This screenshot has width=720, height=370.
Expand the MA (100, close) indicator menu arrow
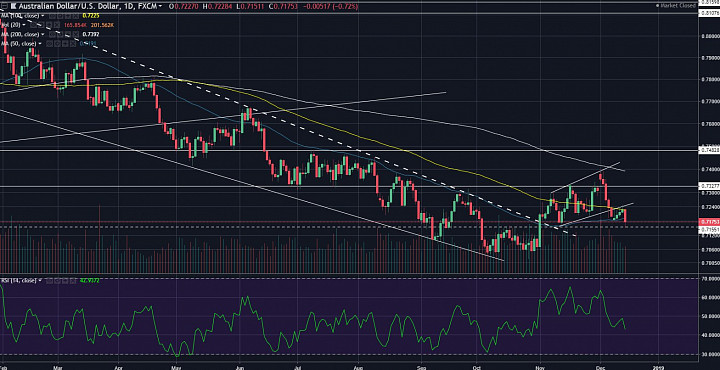point(43,16)
